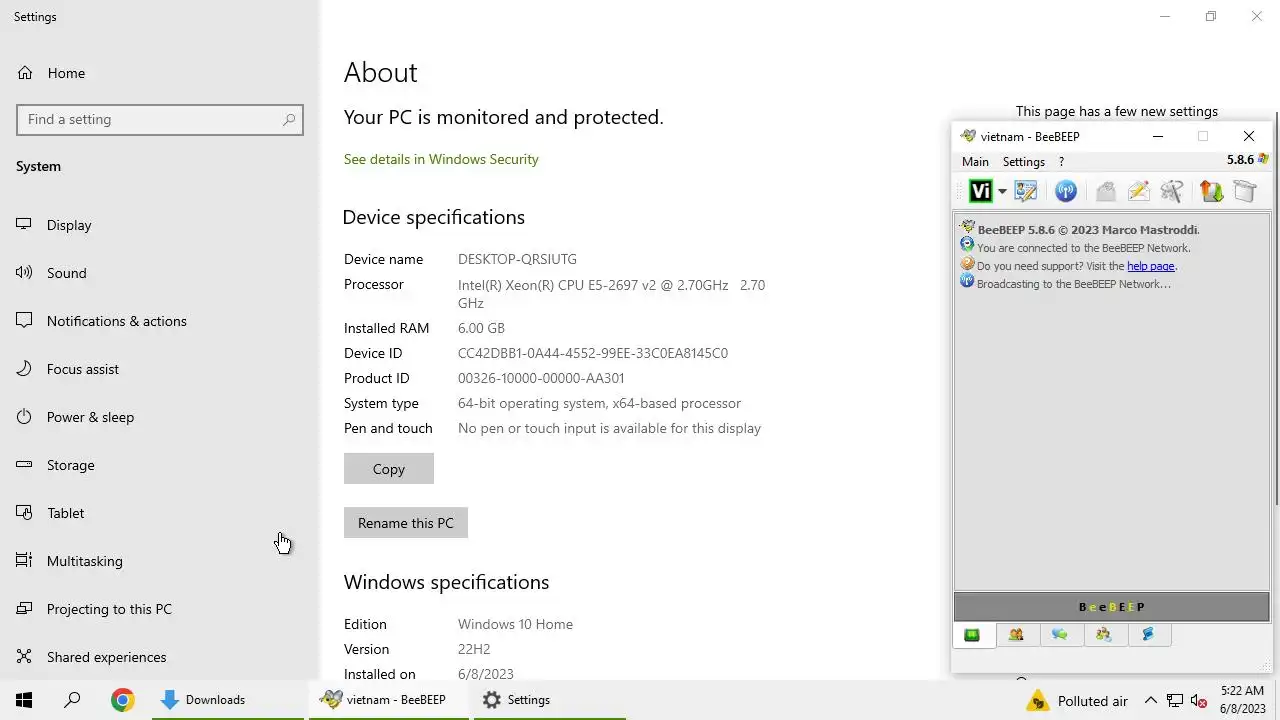The image size is (1280, 720).
Task: Click the antenna icon beside Broadcasting message
Action: coord(967,282)
